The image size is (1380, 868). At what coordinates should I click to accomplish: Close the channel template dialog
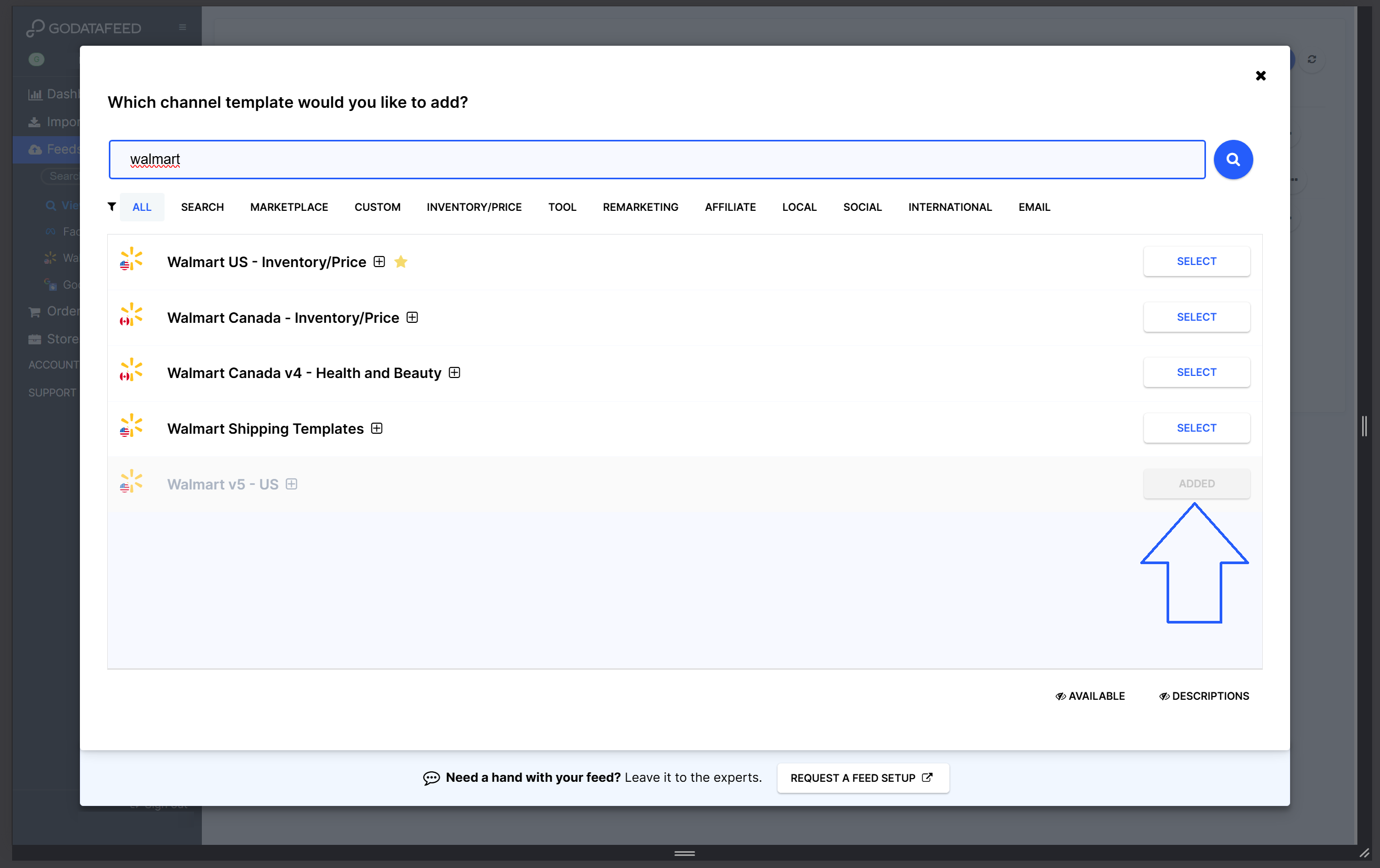tap(1260, 76)
